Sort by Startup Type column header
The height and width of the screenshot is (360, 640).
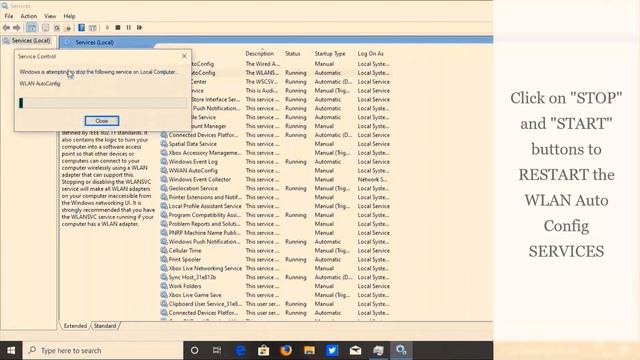coord(330,53)
